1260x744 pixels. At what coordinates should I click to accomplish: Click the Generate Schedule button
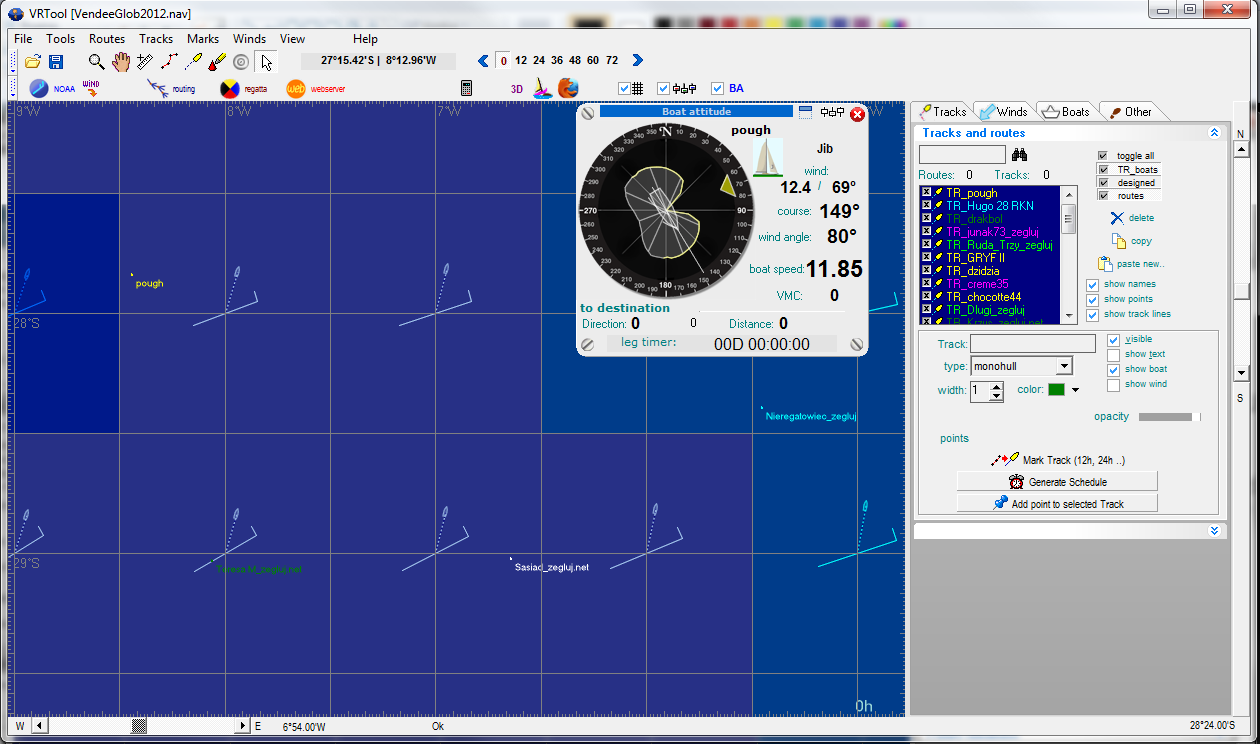1057,482
